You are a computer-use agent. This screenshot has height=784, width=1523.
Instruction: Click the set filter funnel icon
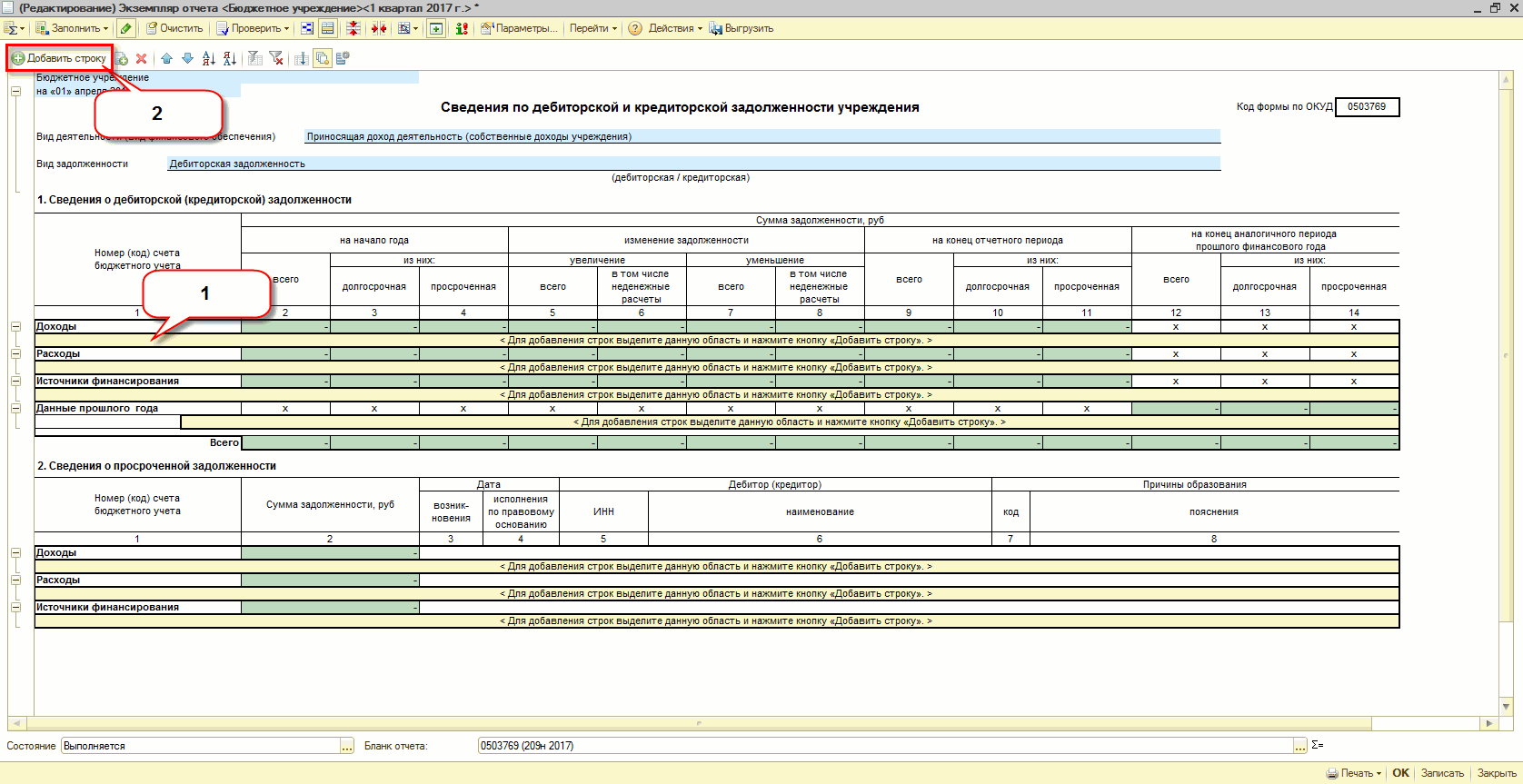pyautogui.click(x=255, y=58)
